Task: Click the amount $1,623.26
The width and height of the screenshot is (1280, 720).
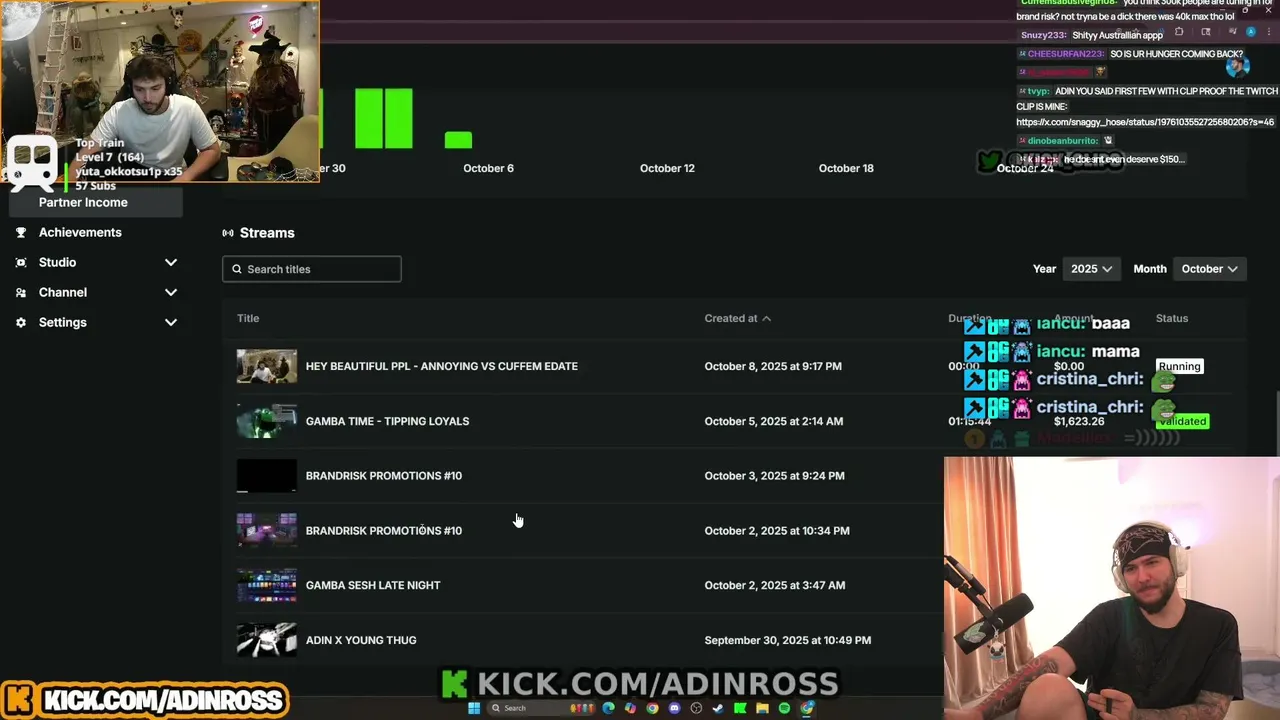Action: [1079, 421]
